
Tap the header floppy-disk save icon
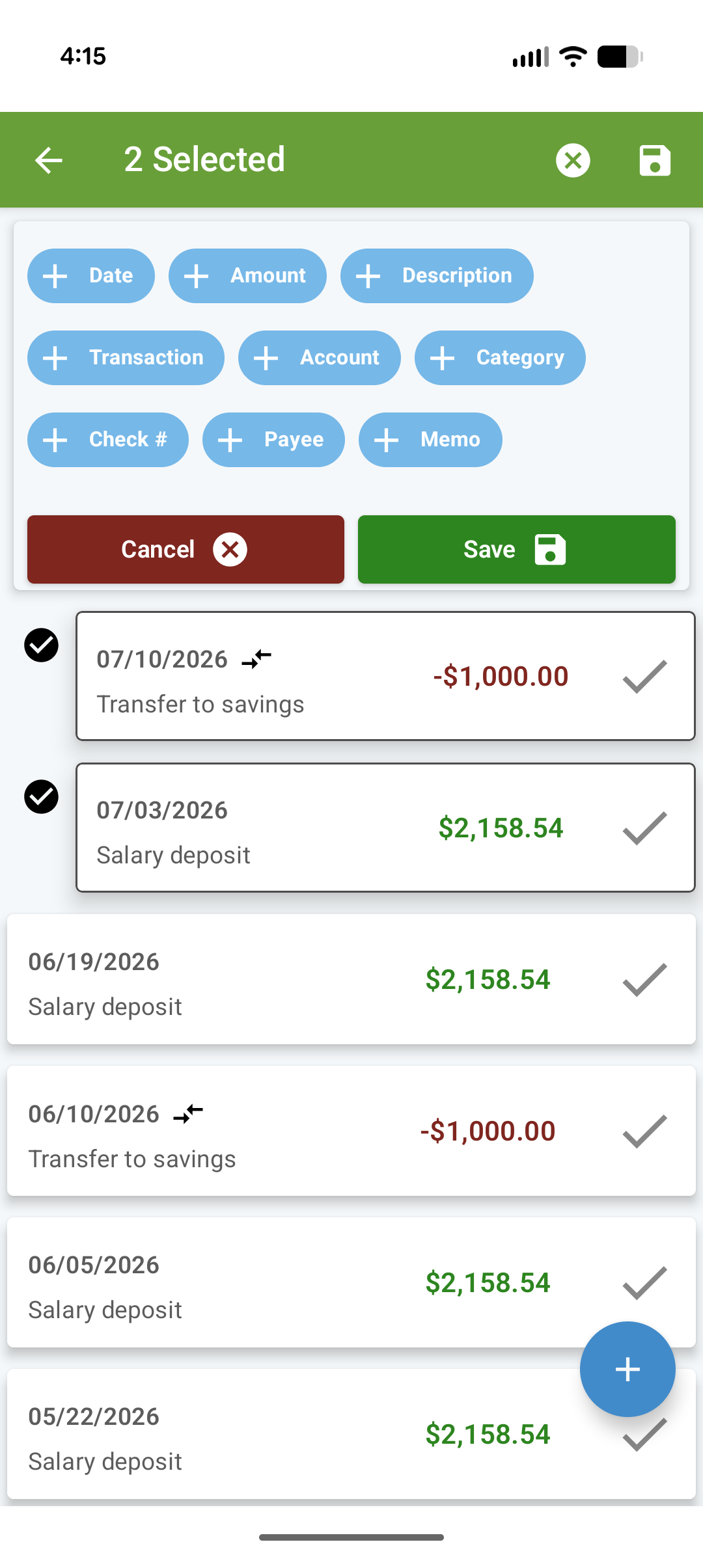(654, 160)
